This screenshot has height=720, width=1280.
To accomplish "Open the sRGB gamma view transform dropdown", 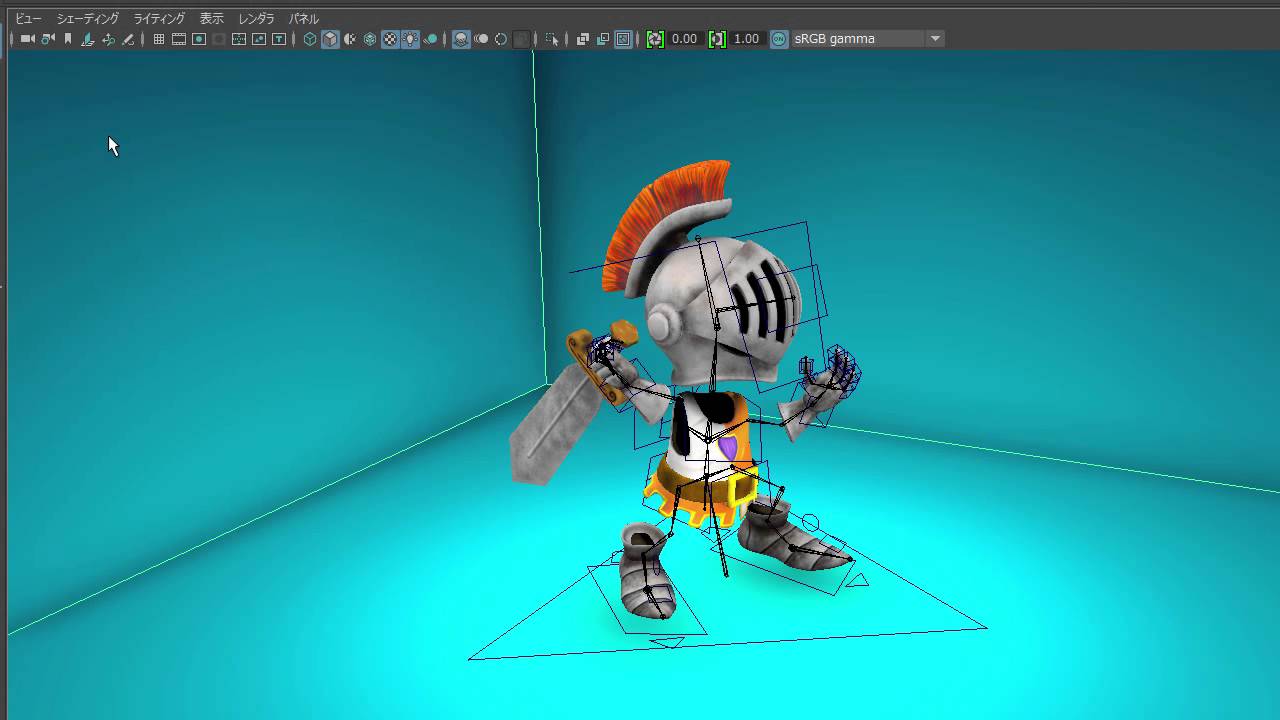I will click(934, 38).
